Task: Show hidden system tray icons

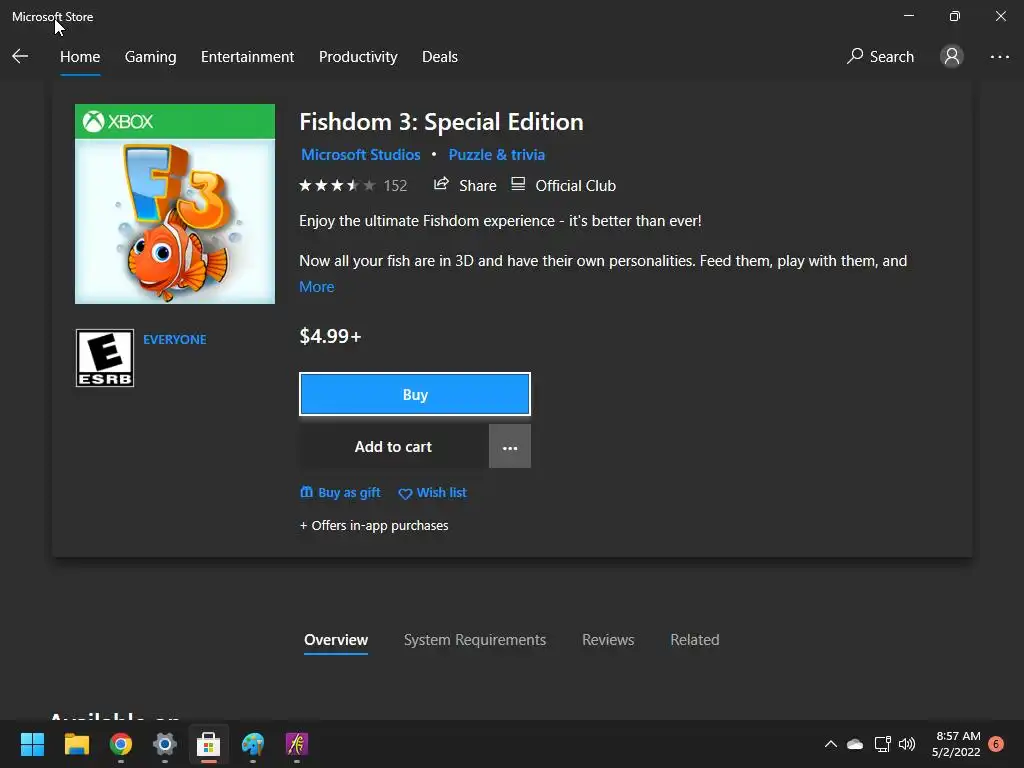Action: pos(831,744)
